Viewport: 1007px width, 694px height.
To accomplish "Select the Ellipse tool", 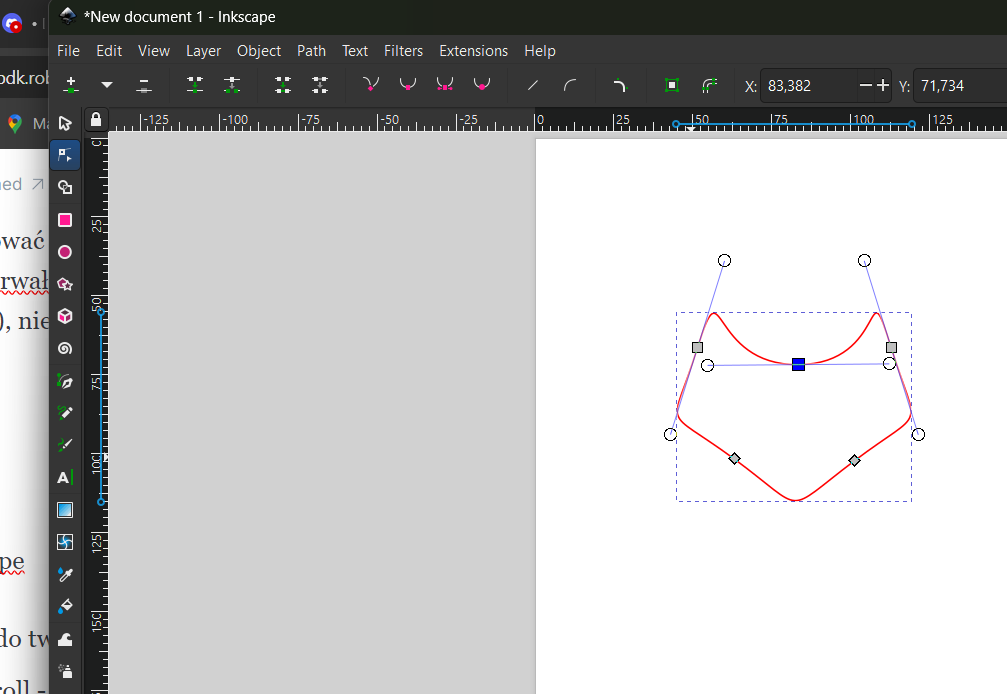I will tap(65, 252).
